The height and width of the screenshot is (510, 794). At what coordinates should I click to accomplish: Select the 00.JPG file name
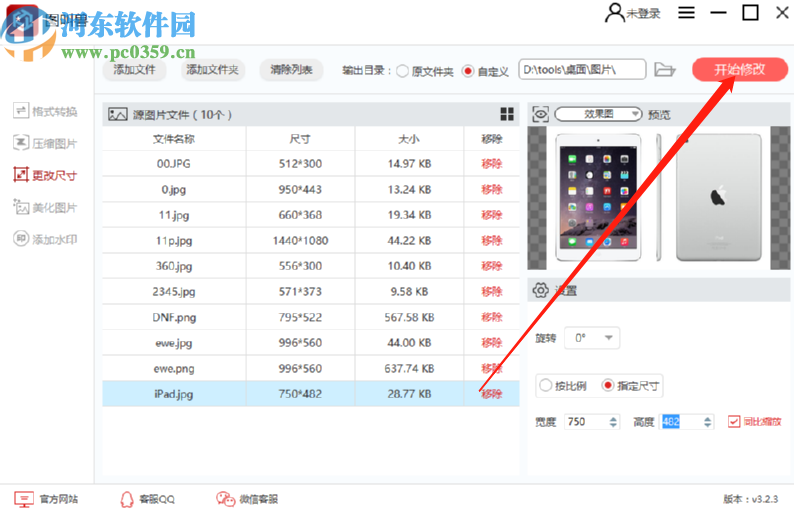coord(174,164)
